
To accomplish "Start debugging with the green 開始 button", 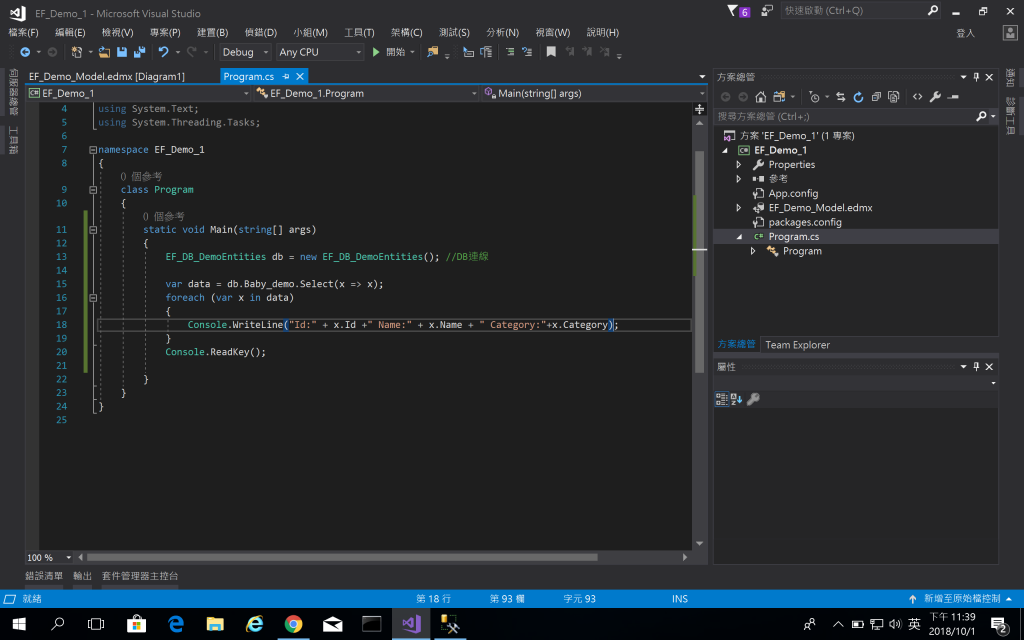I will click(x=389, y=52).
